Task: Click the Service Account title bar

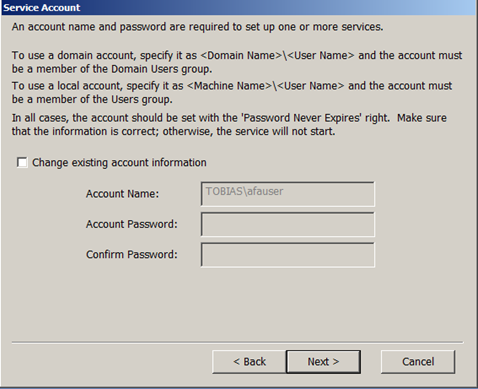Action: click(238, 7)
